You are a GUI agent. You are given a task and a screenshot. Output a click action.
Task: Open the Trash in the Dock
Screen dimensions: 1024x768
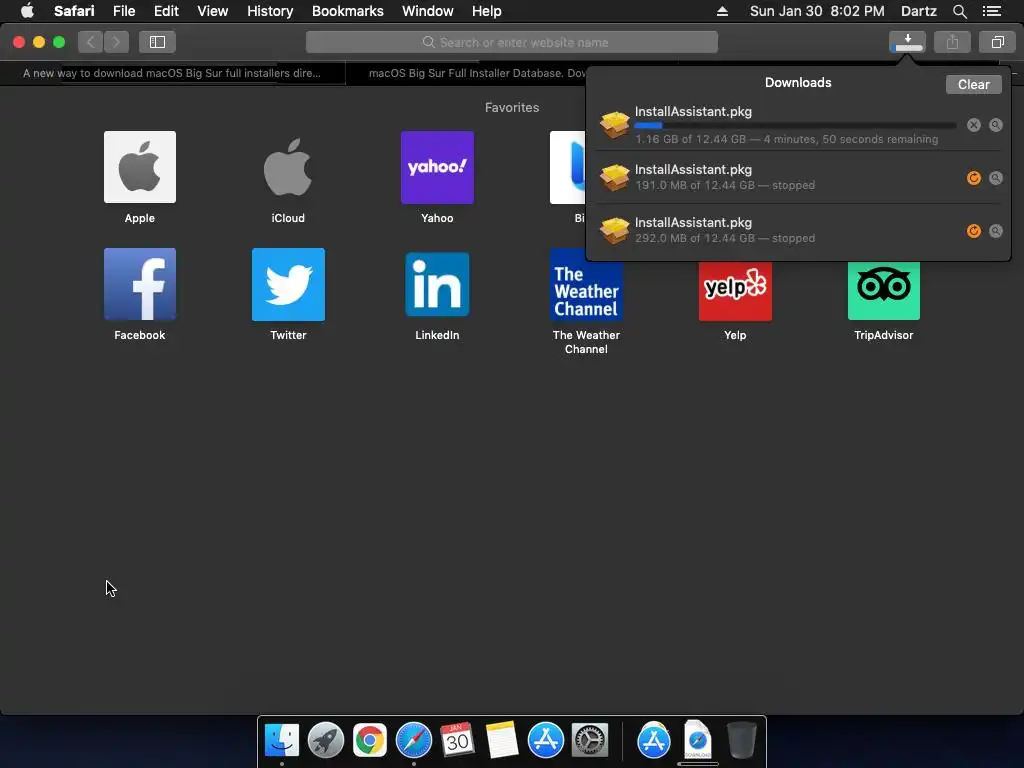pyautogui.click(x=741, y=740)
